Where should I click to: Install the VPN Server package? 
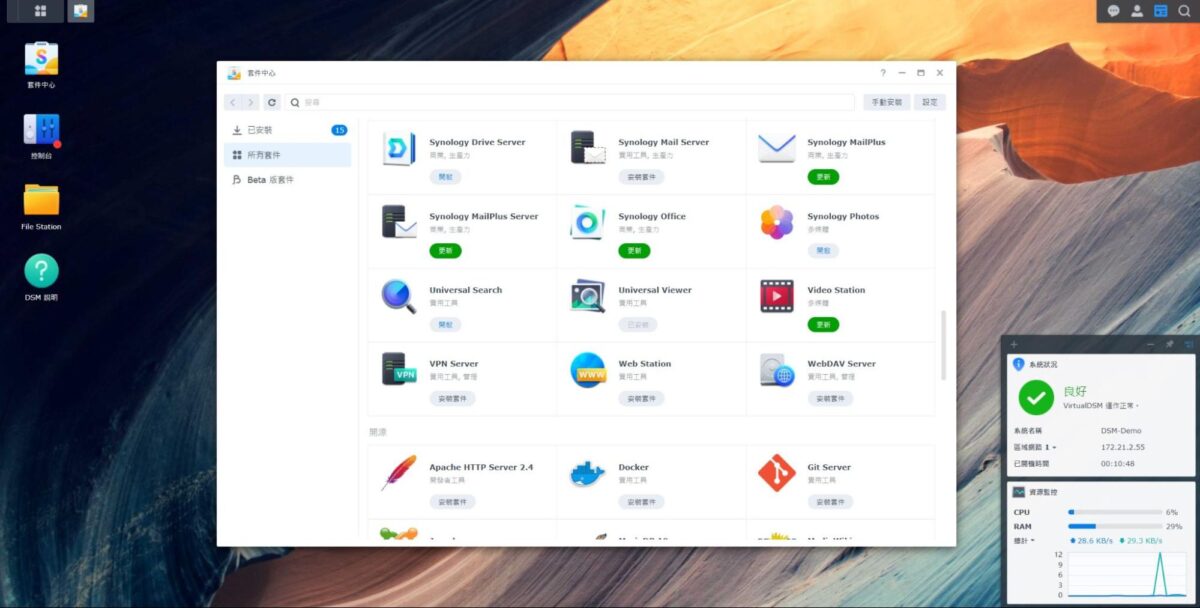coord(452,399)
